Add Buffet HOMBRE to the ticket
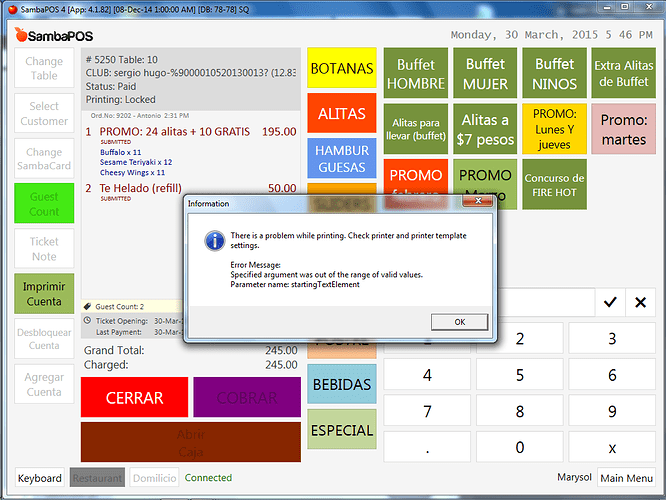This screenshot has width=666, height=500. (x=415, y=73)
